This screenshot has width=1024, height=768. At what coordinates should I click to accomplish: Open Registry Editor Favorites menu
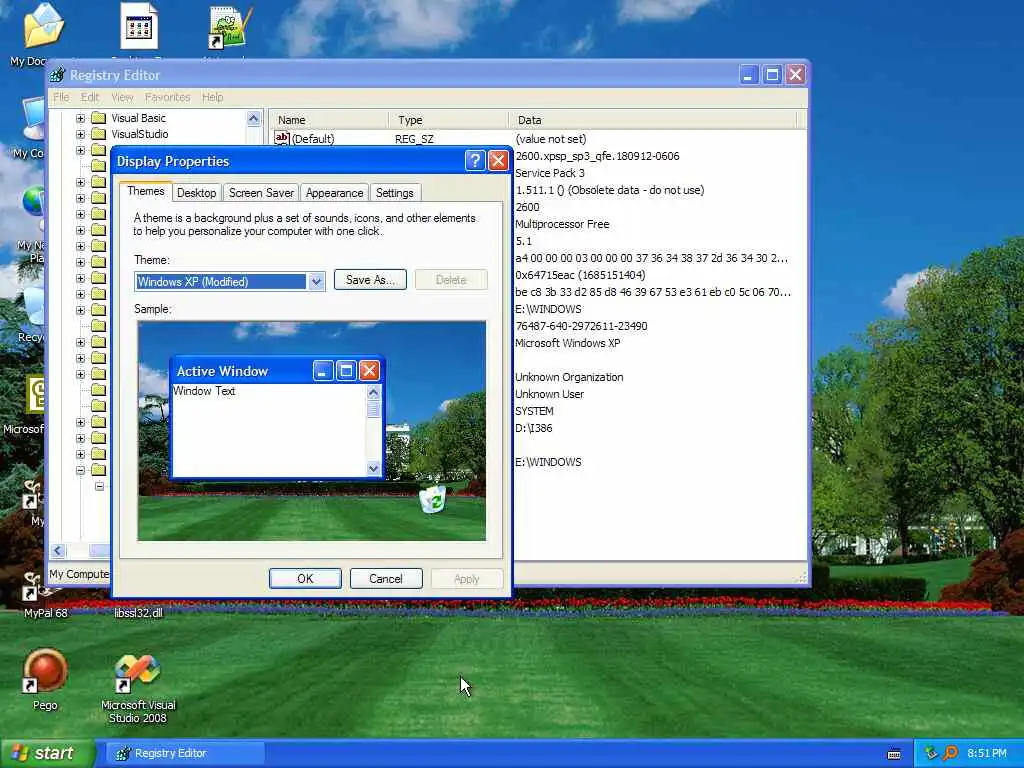point(167,97)
